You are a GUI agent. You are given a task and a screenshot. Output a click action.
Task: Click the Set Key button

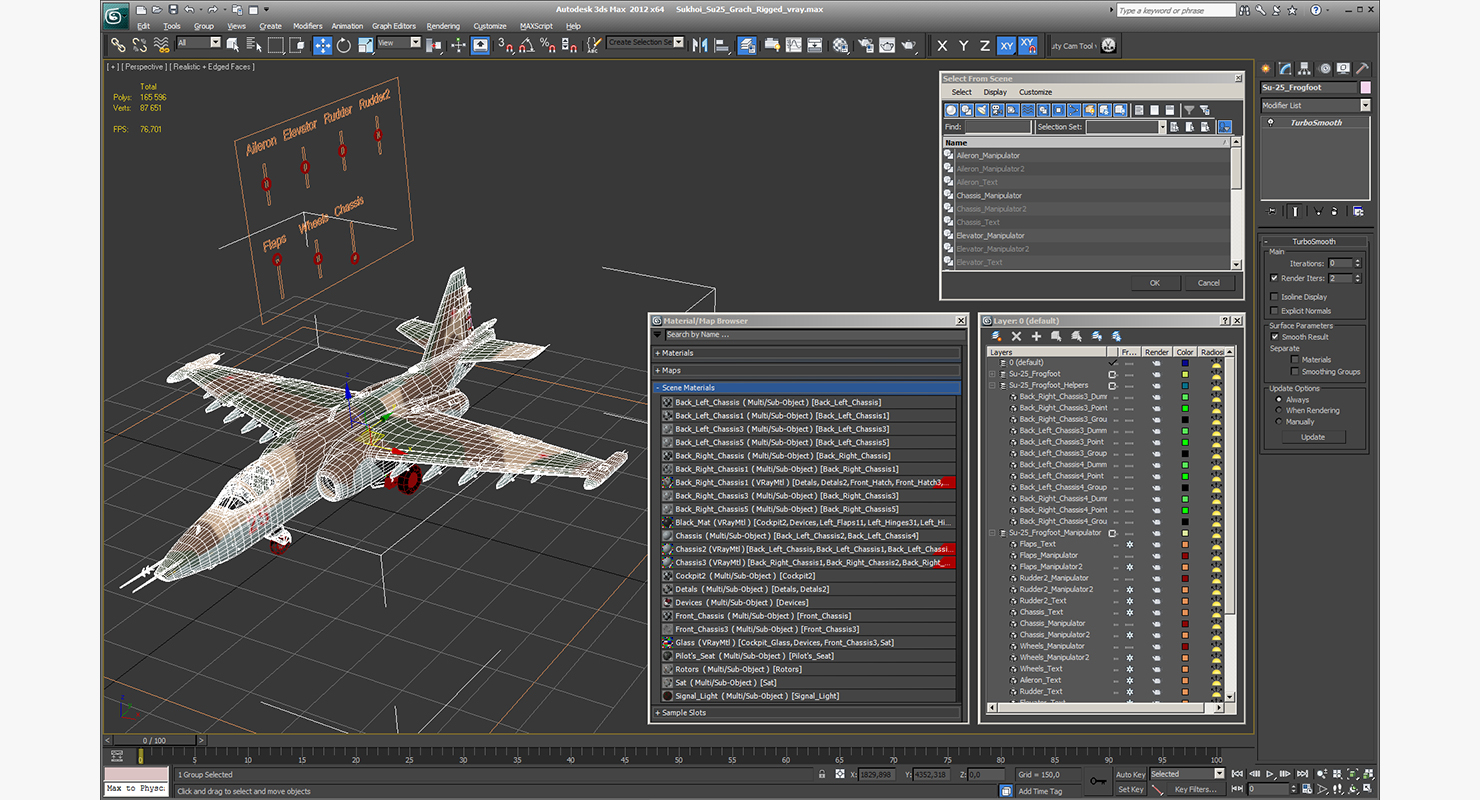tap(1130, 789)
